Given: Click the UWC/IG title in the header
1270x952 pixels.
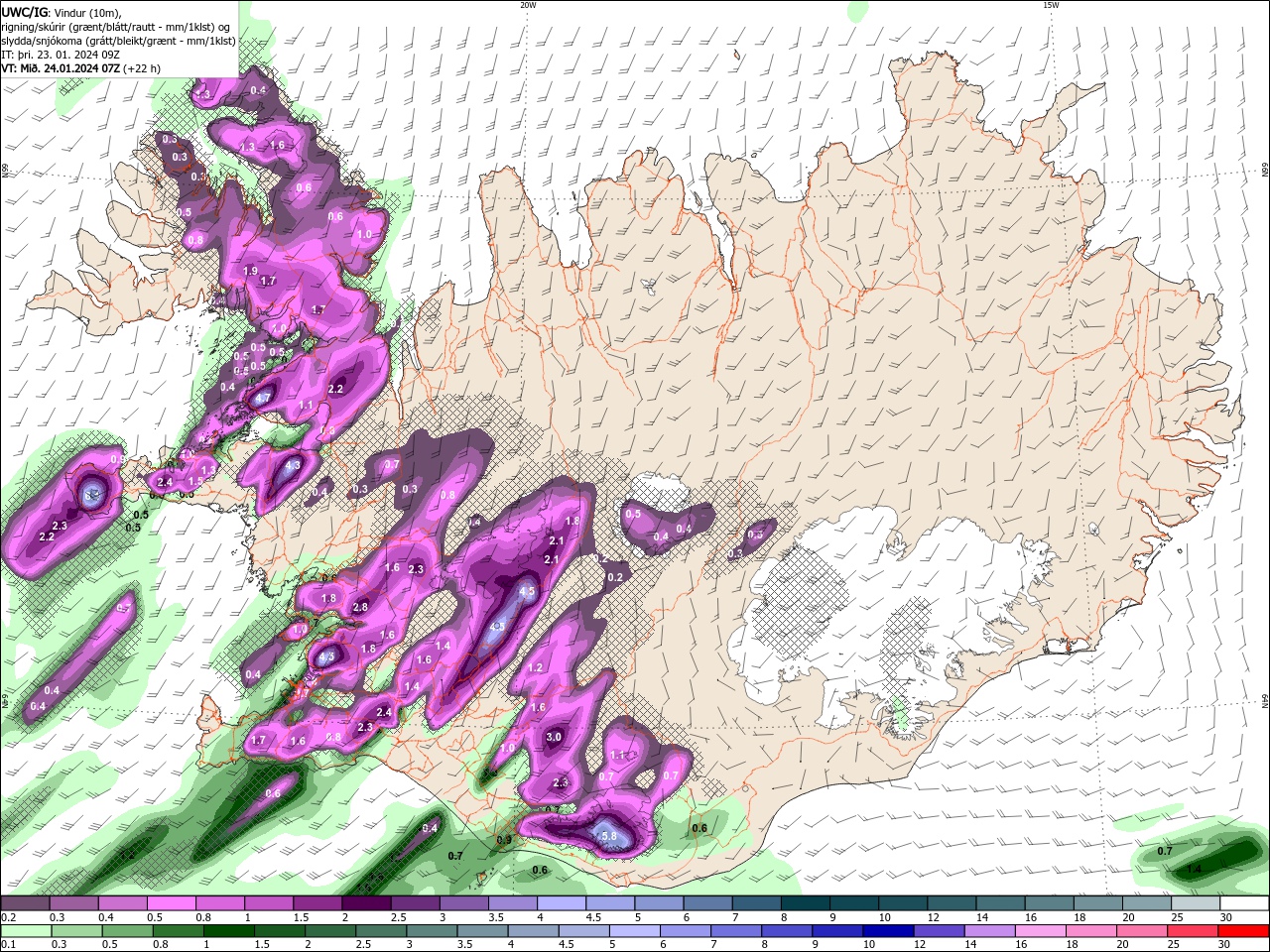Looking at the screenshot, I should click(25, 12).
